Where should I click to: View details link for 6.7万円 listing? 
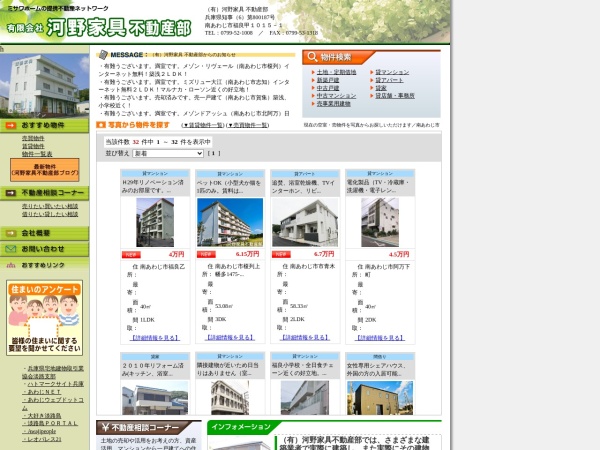coord(305,338)
